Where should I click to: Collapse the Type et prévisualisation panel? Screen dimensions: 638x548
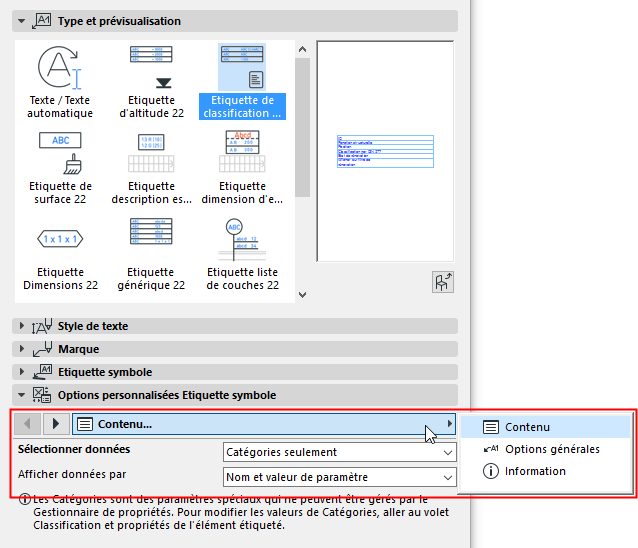(x=22, y=21)
